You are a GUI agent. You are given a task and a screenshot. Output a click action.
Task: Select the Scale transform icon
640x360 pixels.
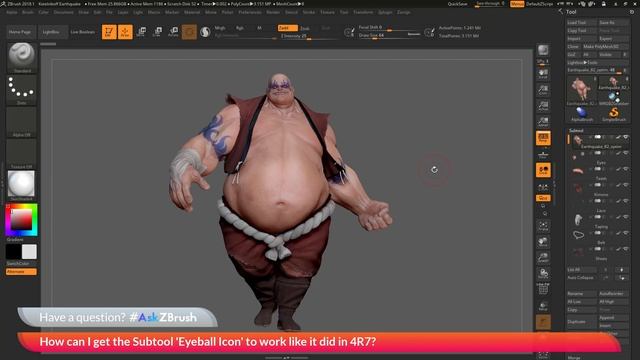[158, 32]
